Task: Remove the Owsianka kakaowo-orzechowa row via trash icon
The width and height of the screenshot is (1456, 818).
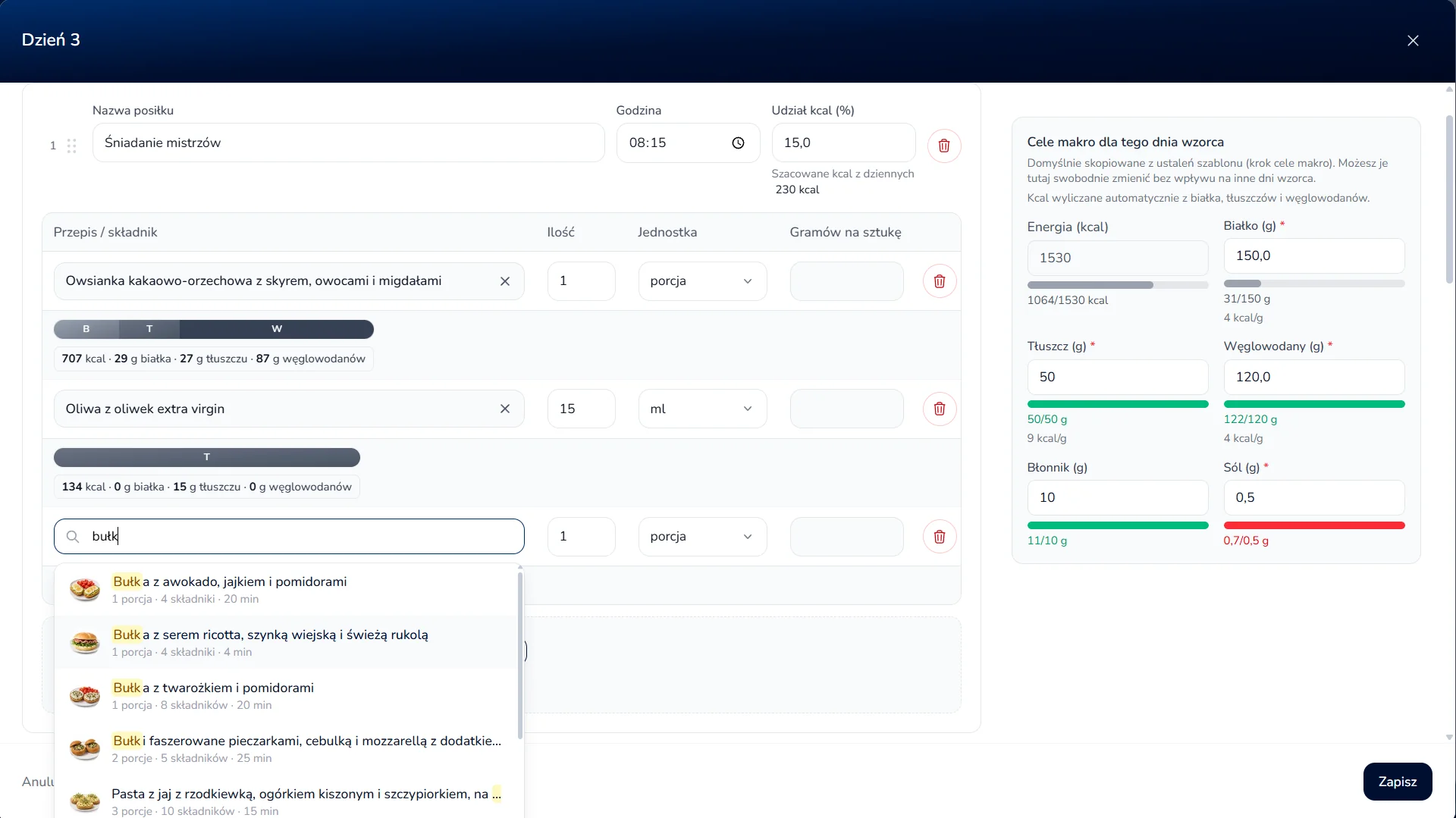Action: (x=940, y=281)
